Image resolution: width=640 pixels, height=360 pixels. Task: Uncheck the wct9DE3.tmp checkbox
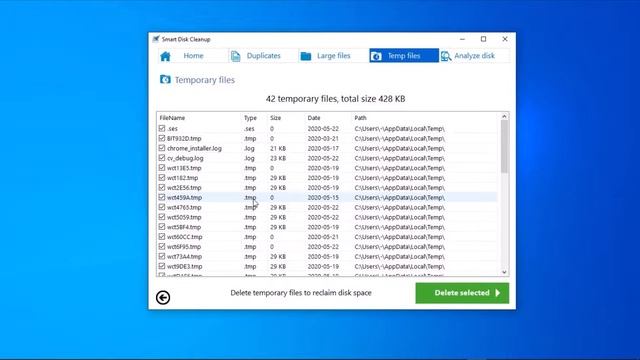(x=162, y=266)
